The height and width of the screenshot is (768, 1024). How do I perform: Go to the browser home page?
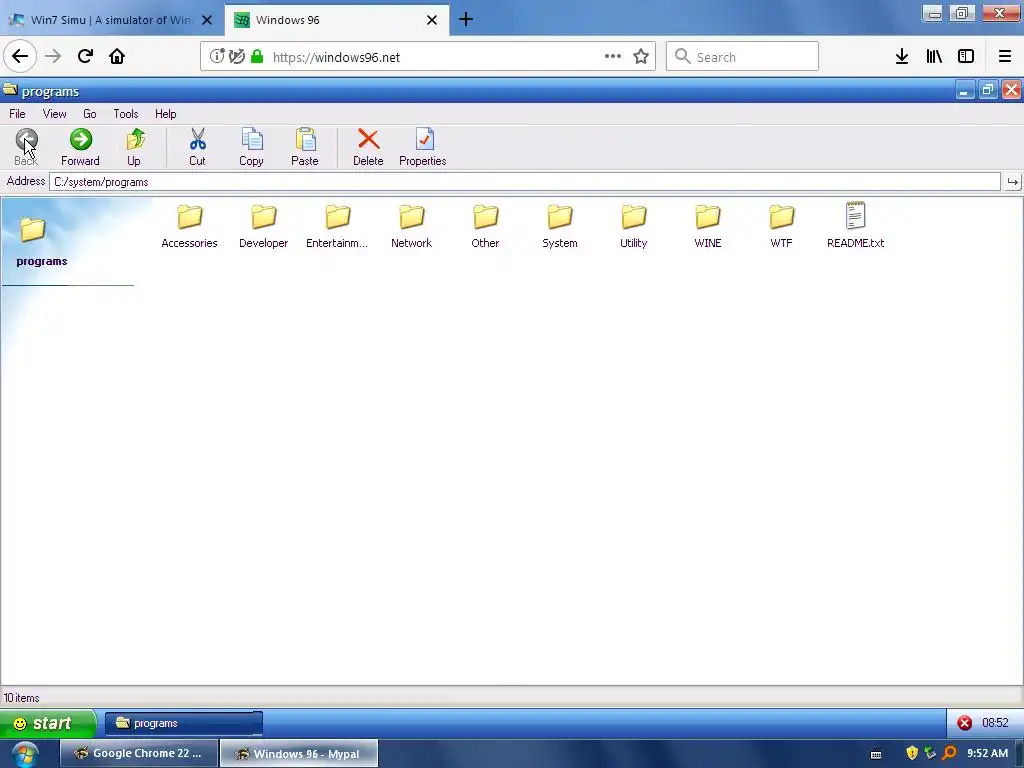pos(117,56)
